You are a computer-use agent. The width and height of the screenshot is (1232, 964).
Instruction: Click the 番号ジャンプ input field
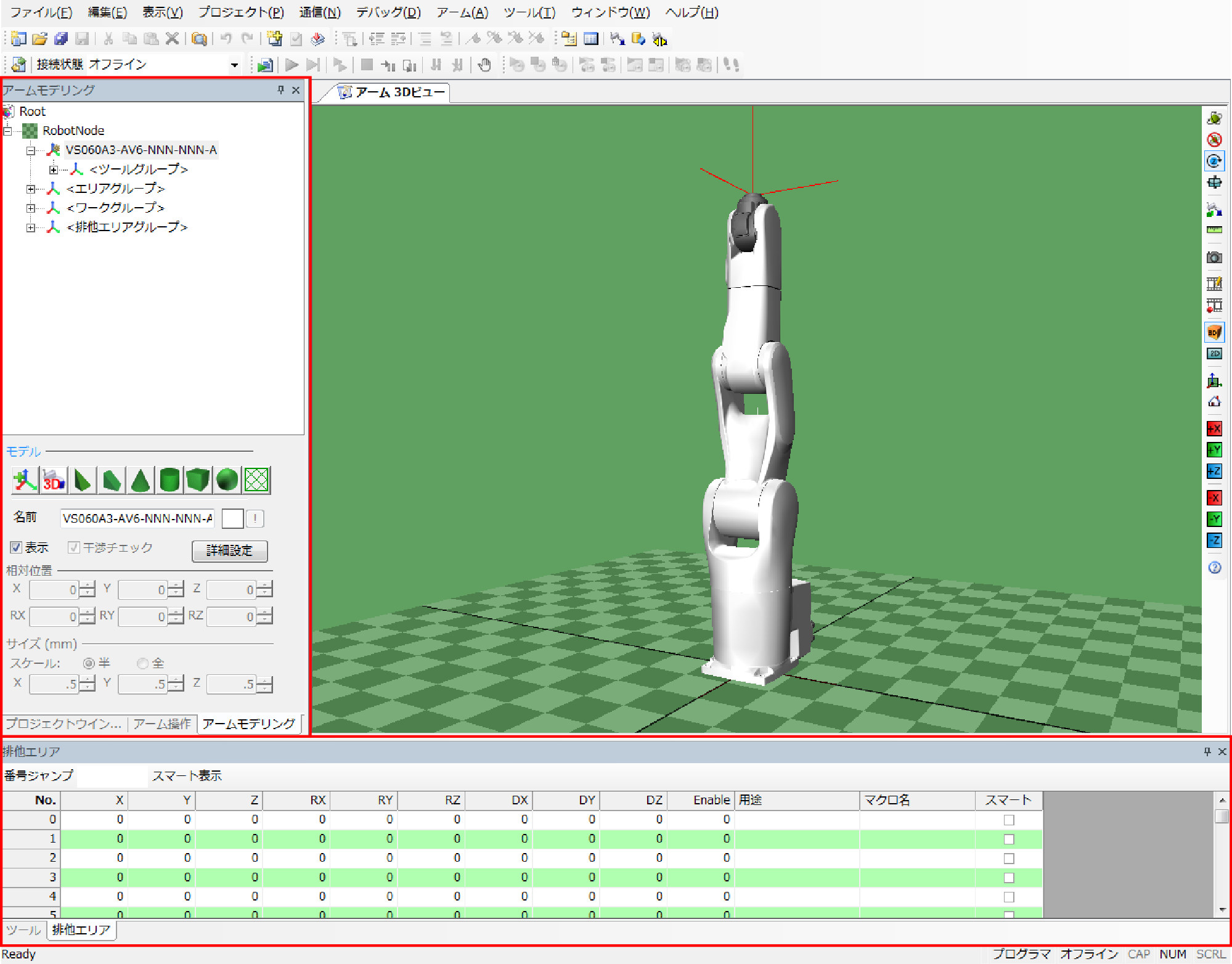click(x=112, y=776)
